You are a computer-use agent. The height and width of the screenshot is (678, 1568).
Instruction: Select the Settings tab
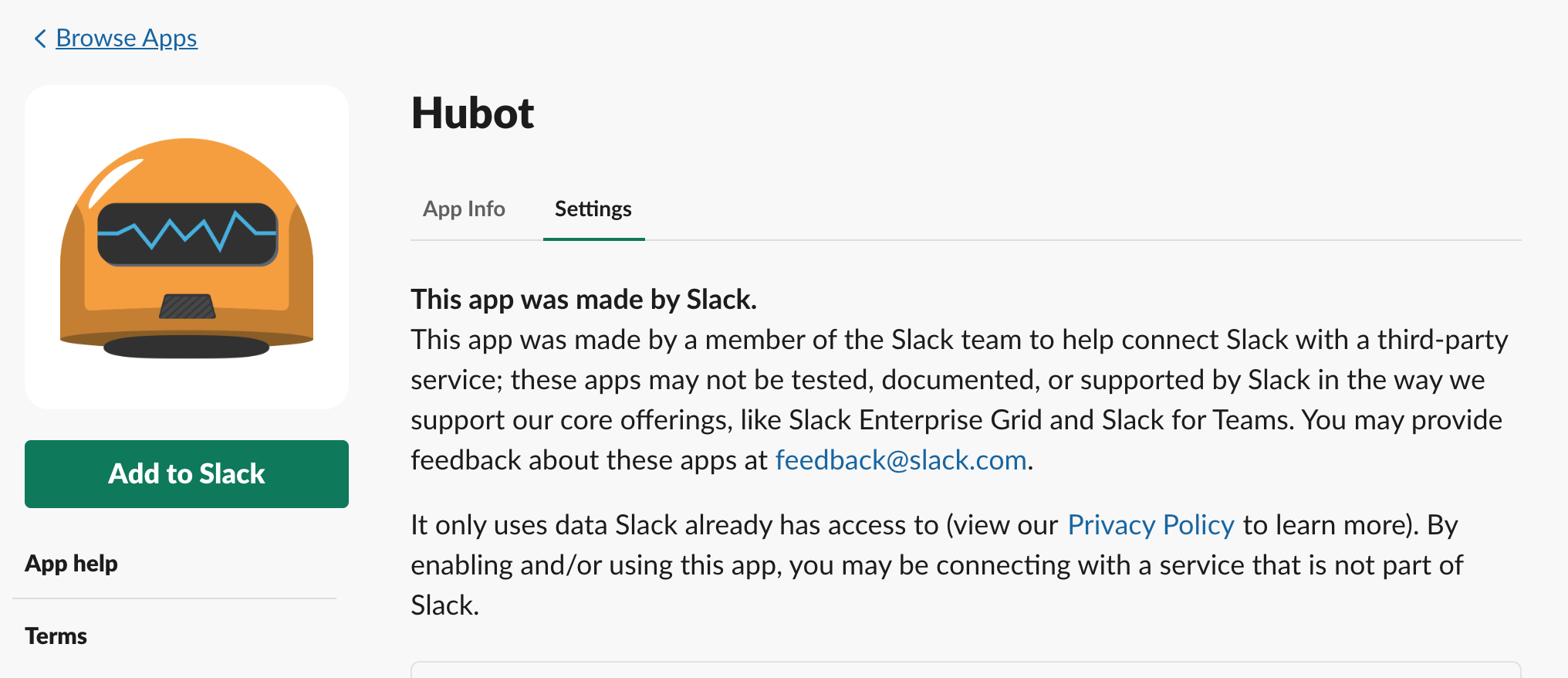tap(593, 209)
